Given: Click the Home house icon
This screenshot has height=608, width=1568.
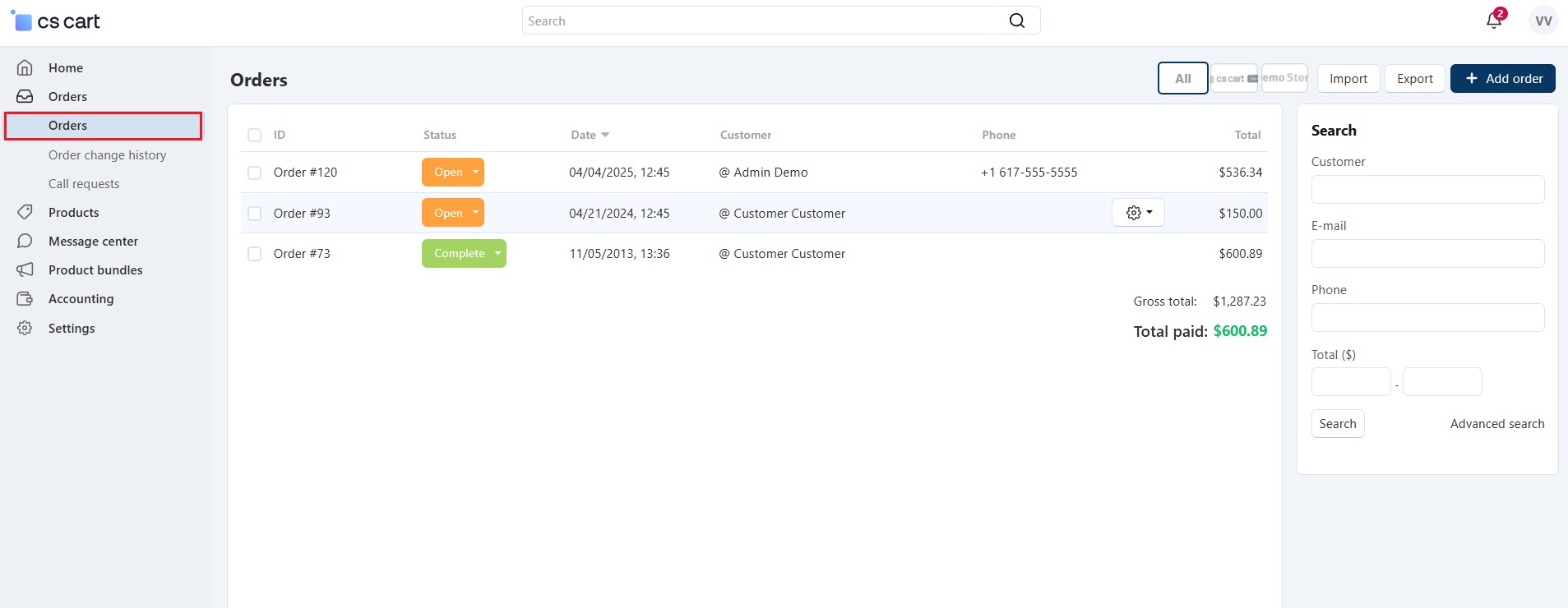Looking at the screenshot, I should tap(25, 67).
